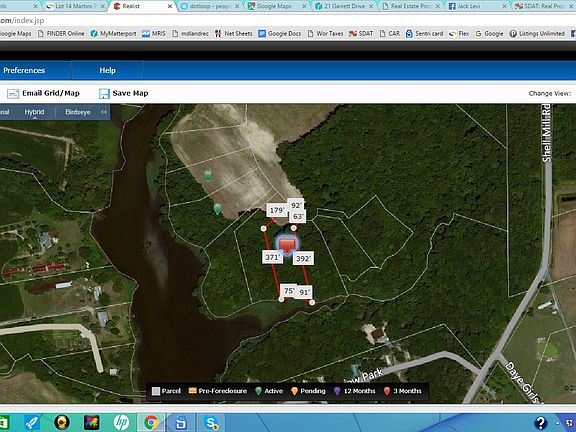The image size is (576, 432).
Task: Open the Sentri card bookmark
Action: tap(424, 33)
